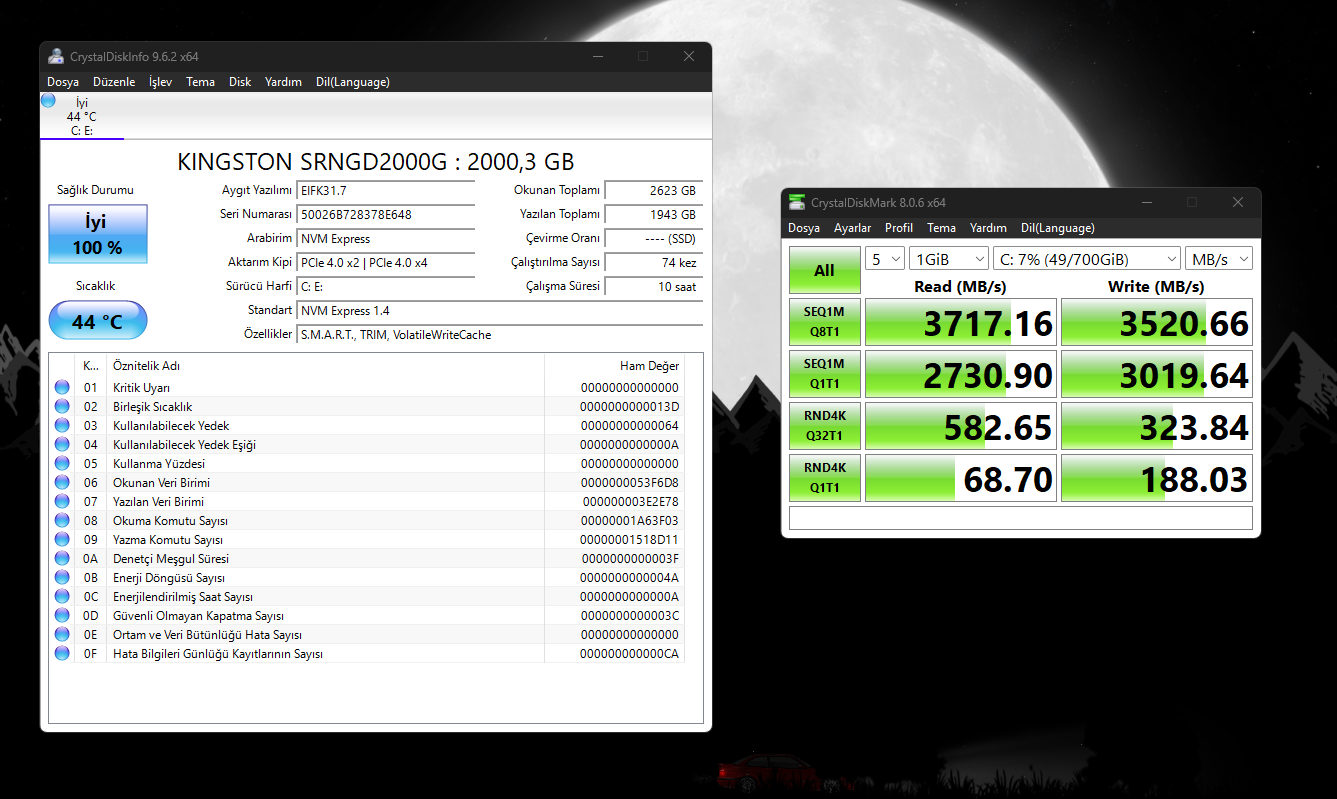This screenshot has height=799, width=1337.
Task: Click the Çalışma Süresi value 10 saat
Action: pyautogui.click(x=653, y=286)
